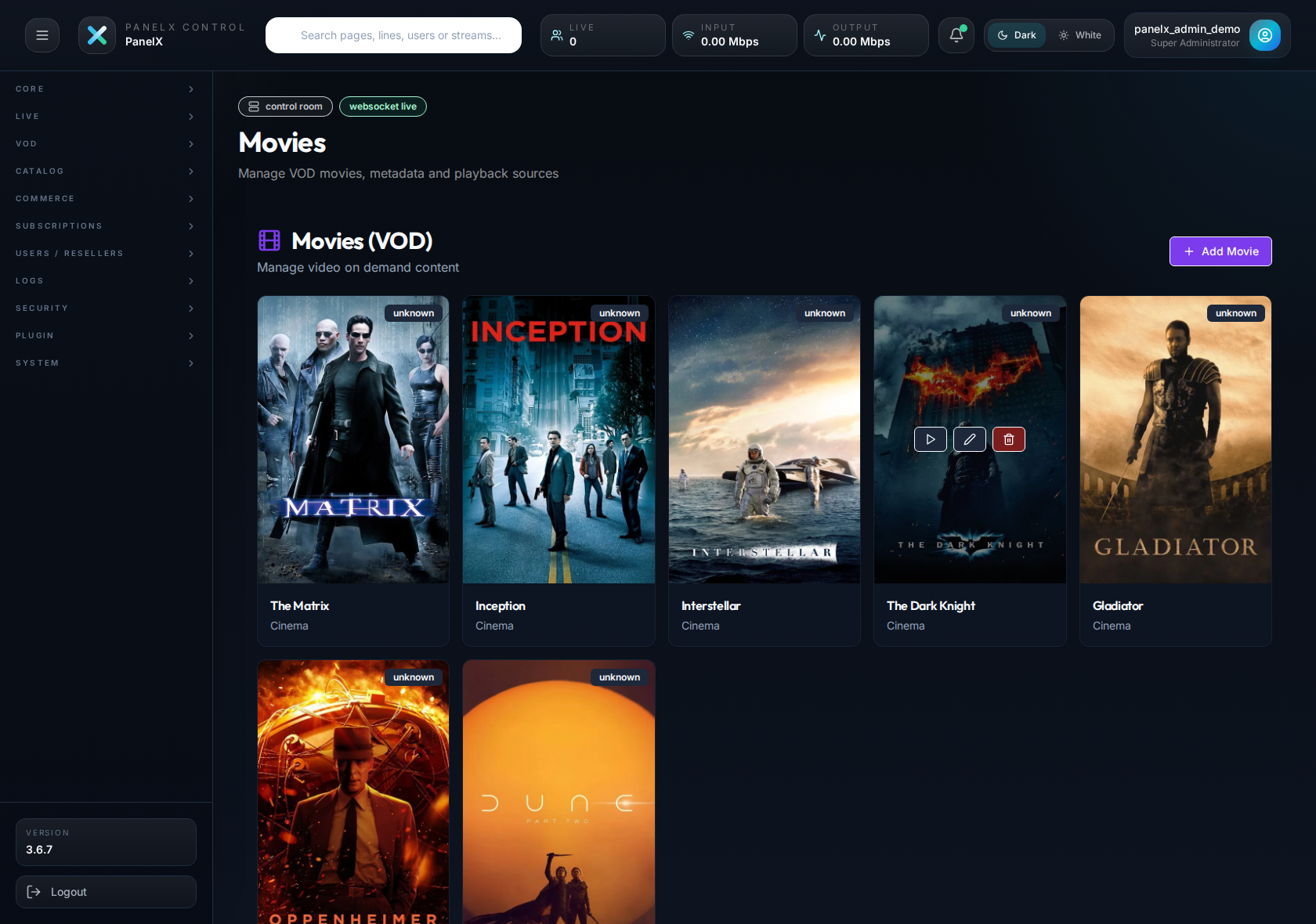Select Dark theme
Image resolution: width=1316 pixels, height=924 pixels.
(1016, 34)
